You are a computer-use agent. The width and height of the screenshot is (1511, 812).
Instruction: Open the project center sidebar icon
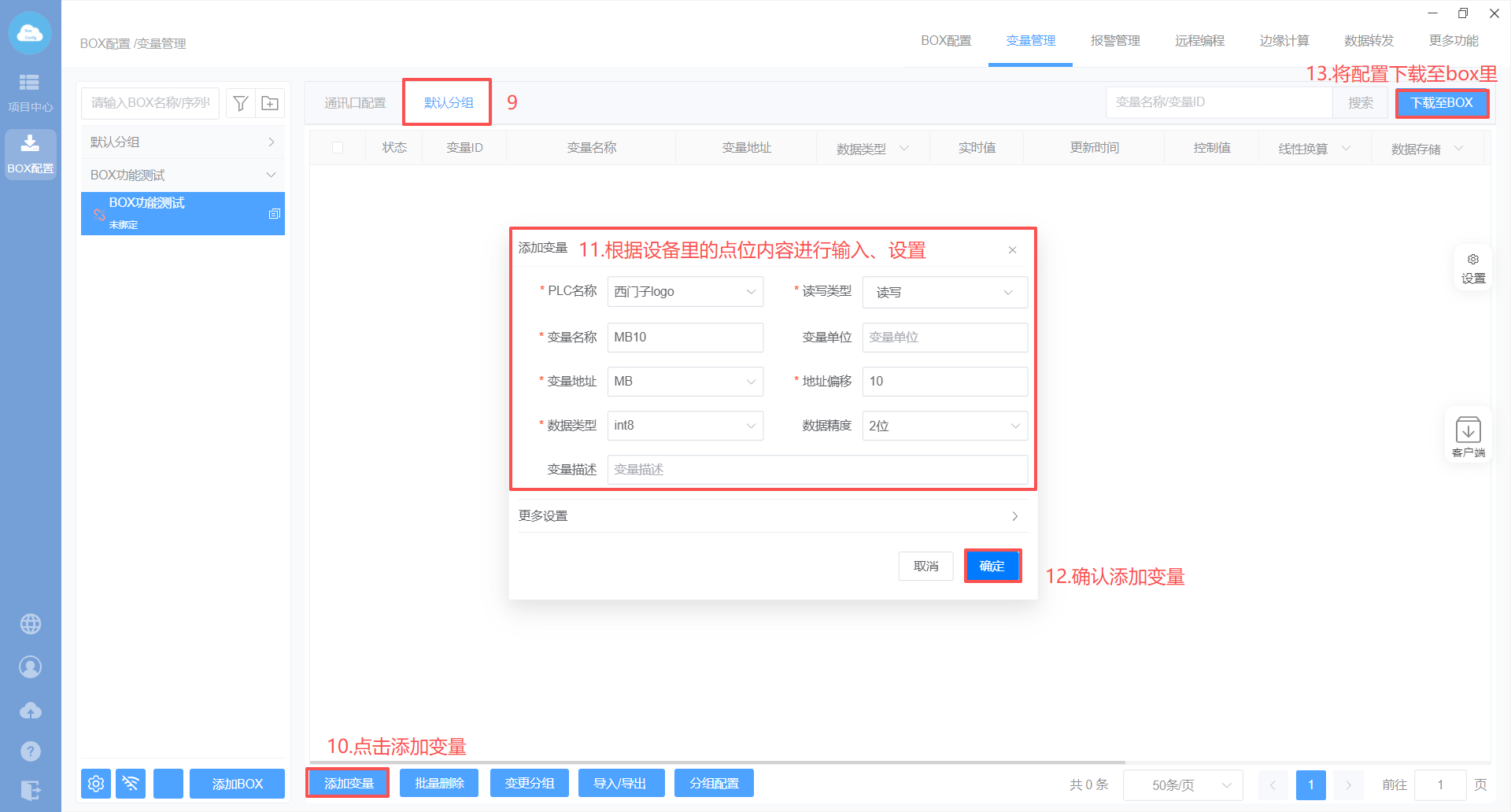coord(30,92)
